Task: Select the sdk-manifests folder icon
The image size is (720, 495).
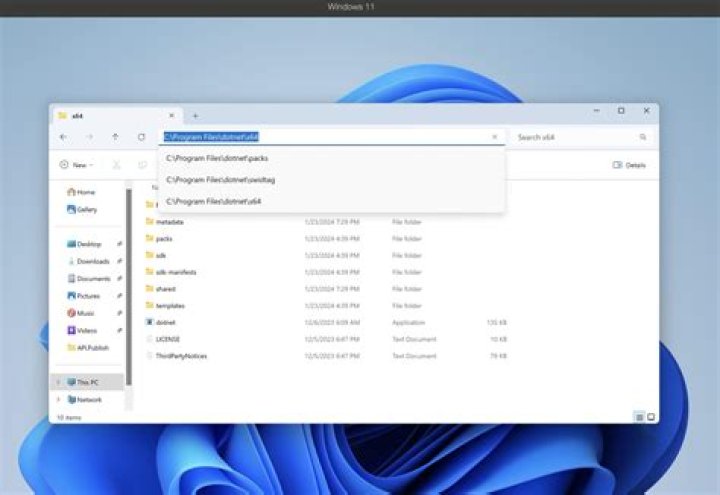Action: click(150, 271)
